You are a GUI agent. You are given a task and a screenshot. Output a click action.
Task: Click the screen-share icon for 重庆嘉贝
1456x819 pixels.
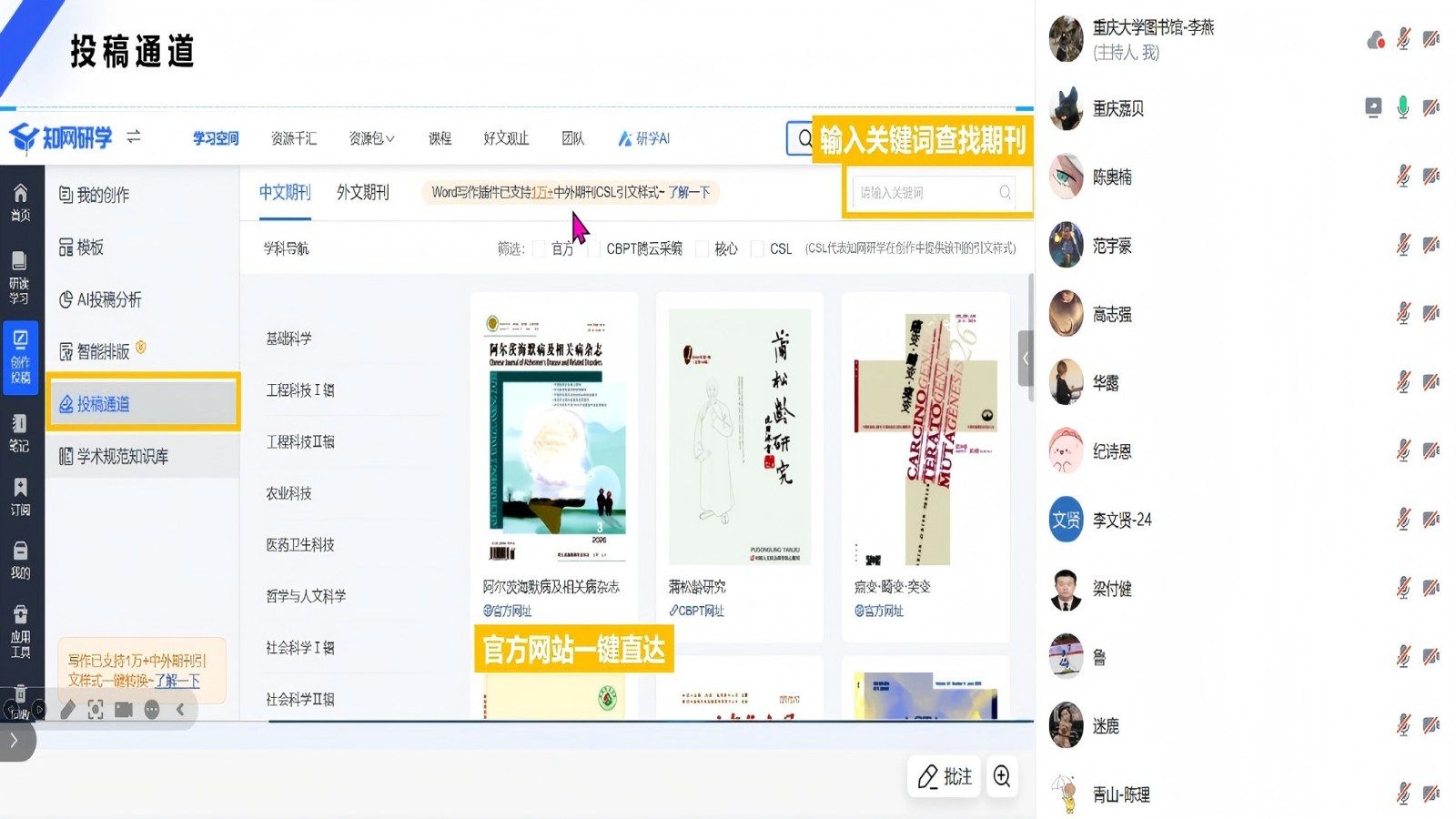tap(1373, 107)
